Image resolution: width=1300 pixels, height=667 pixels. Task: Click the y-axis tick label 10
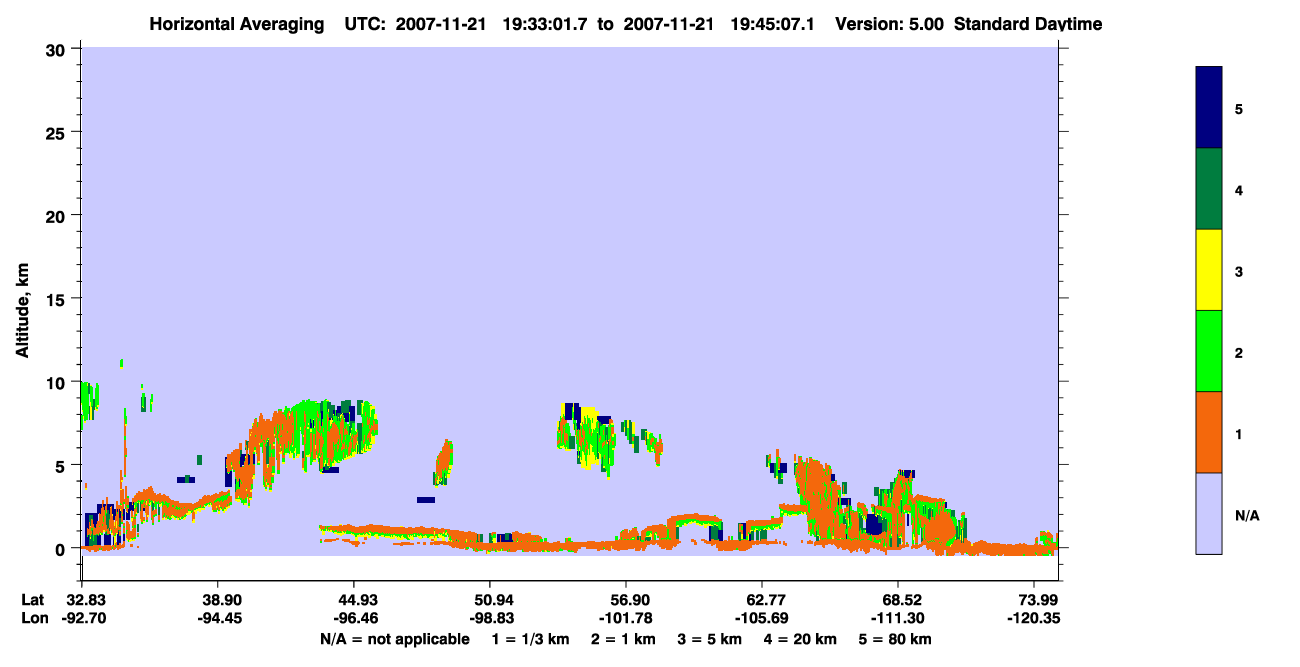tap(58, 382)
